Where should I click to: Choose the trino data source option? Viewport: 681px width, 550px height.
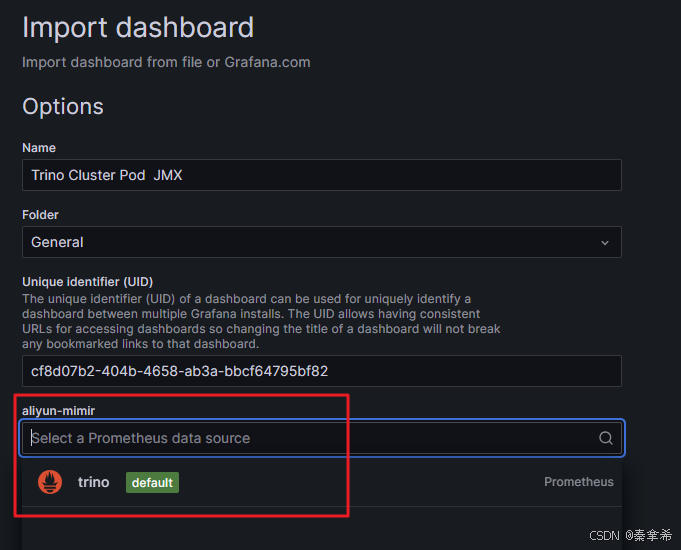(x=322, y=482)
